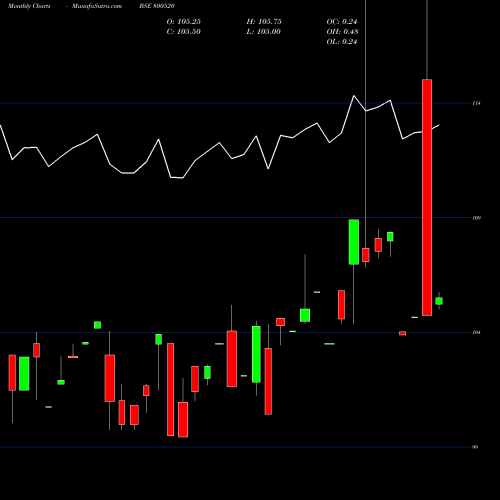500x500 pixels.
Task: Click the "BSE 800520" symbol label
Action: tap(157, 6)
